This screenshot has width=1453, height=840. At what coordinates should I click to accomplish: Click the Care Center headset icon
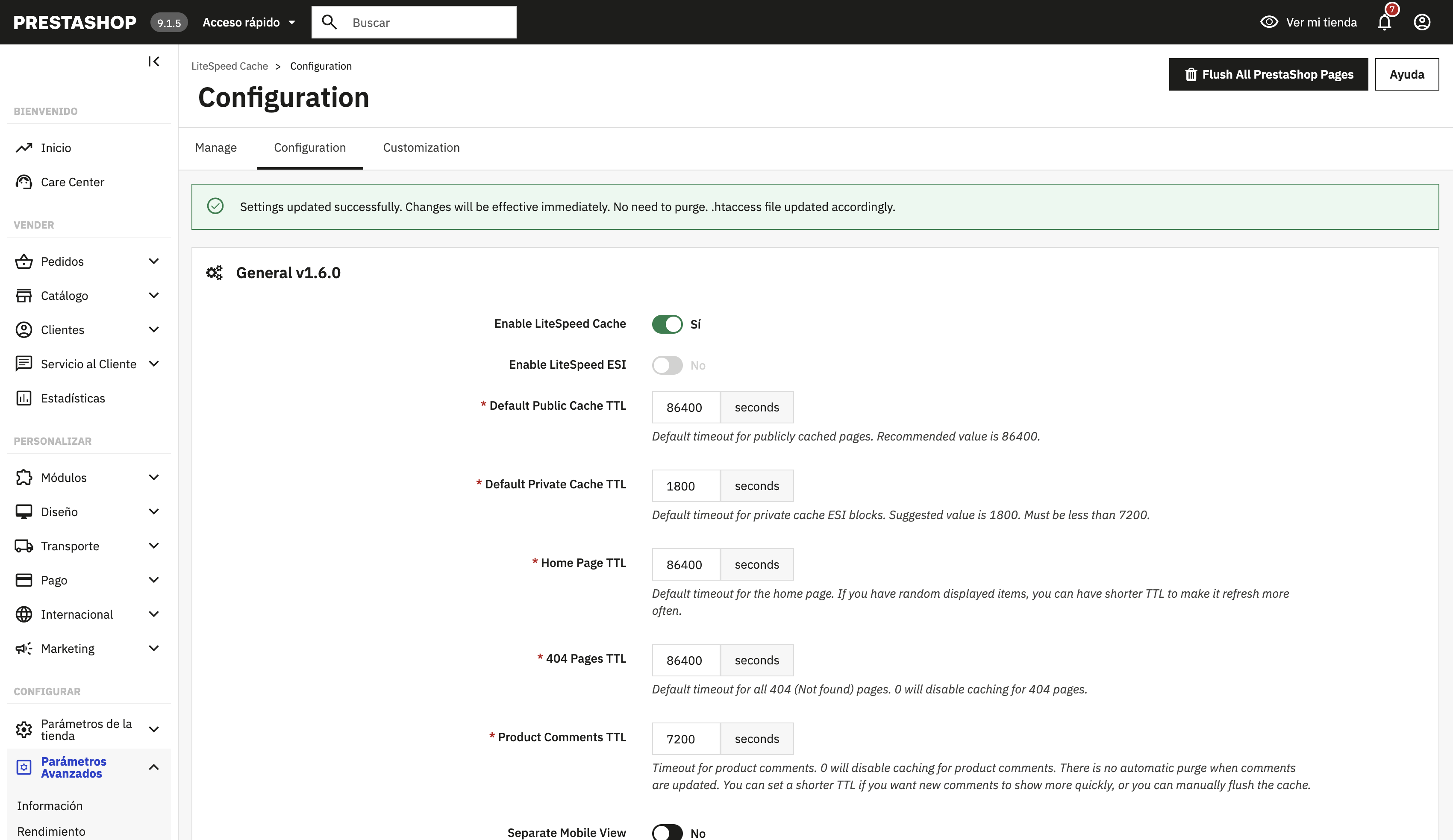tap(24, 182)
